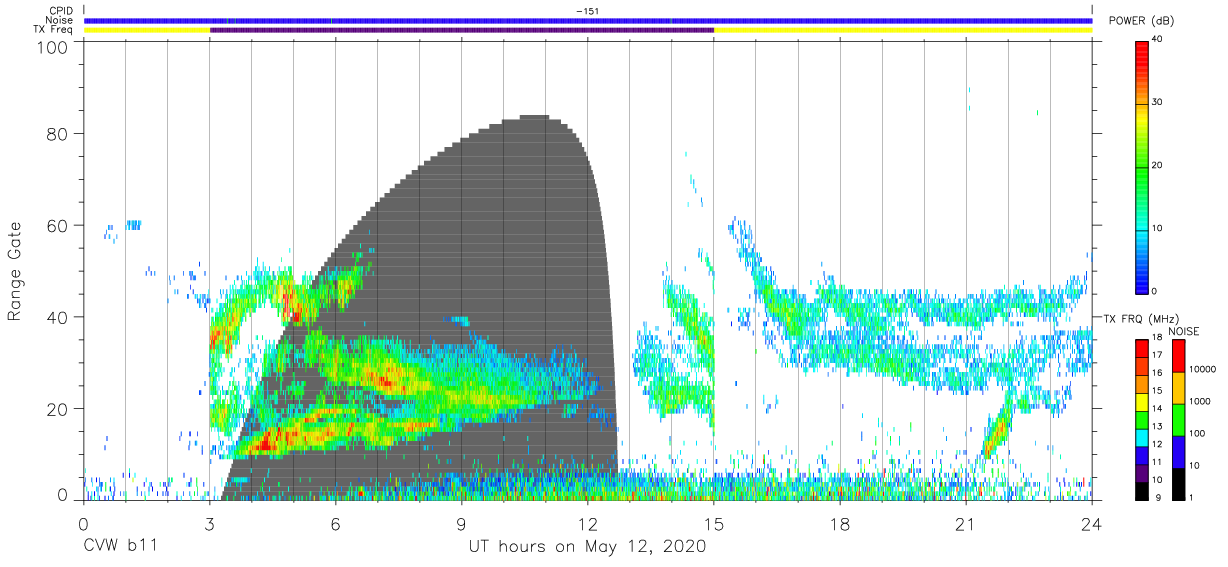Click the POWER (dB) colorbar label
1228x567 pixels.
pyautogui.click(x=1140, y=21)
